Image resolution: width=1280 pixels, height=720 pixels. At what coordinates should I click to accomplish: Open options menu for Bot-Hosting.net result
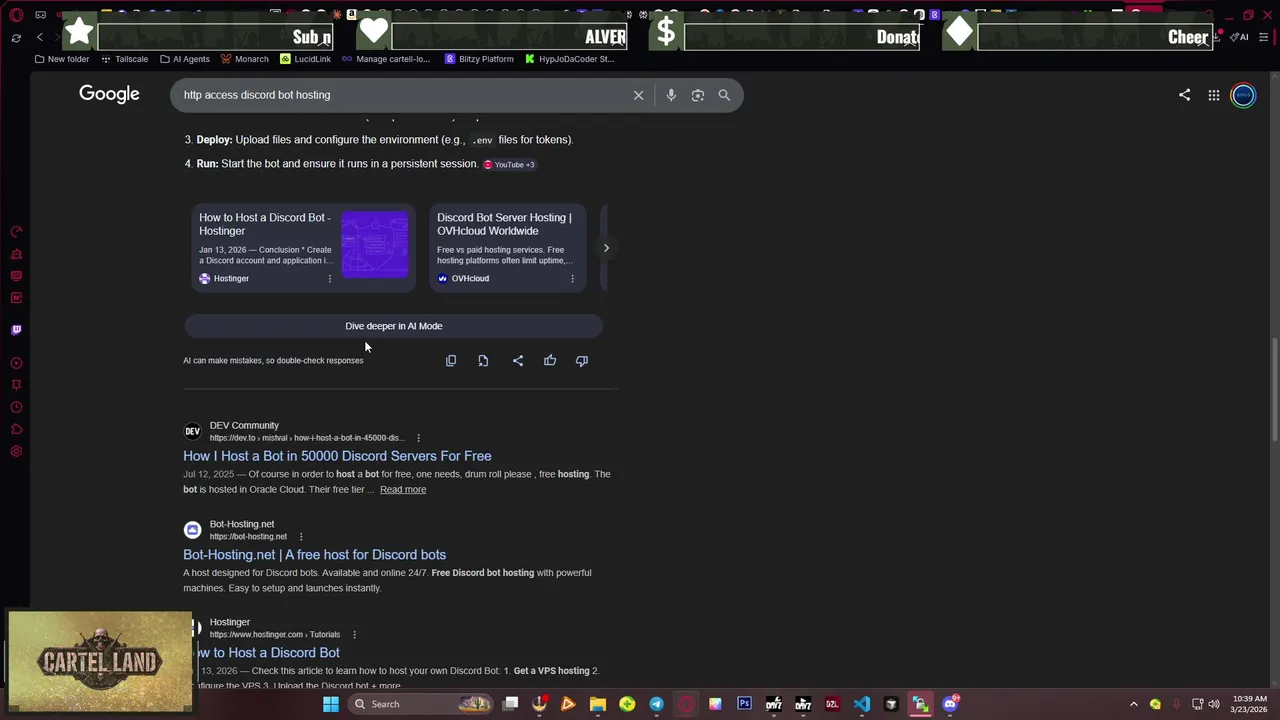point(300,537)
